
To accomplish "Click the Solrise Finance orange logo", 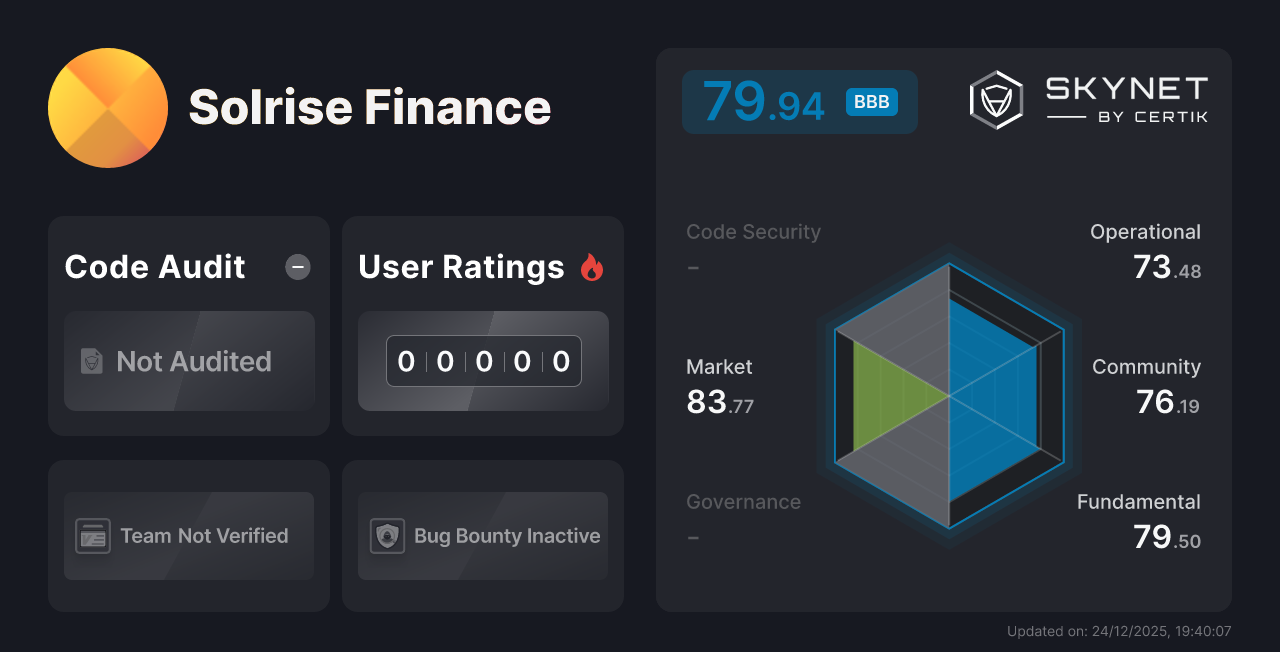I will click(108, 107).
